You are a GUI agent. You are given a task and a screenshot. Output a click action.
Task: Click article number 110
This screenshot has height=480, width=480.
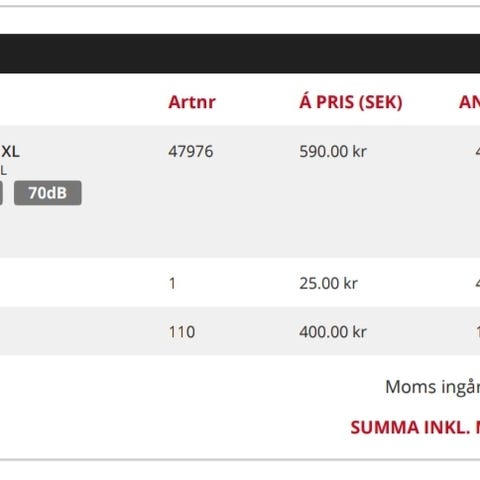coord(182,332)
